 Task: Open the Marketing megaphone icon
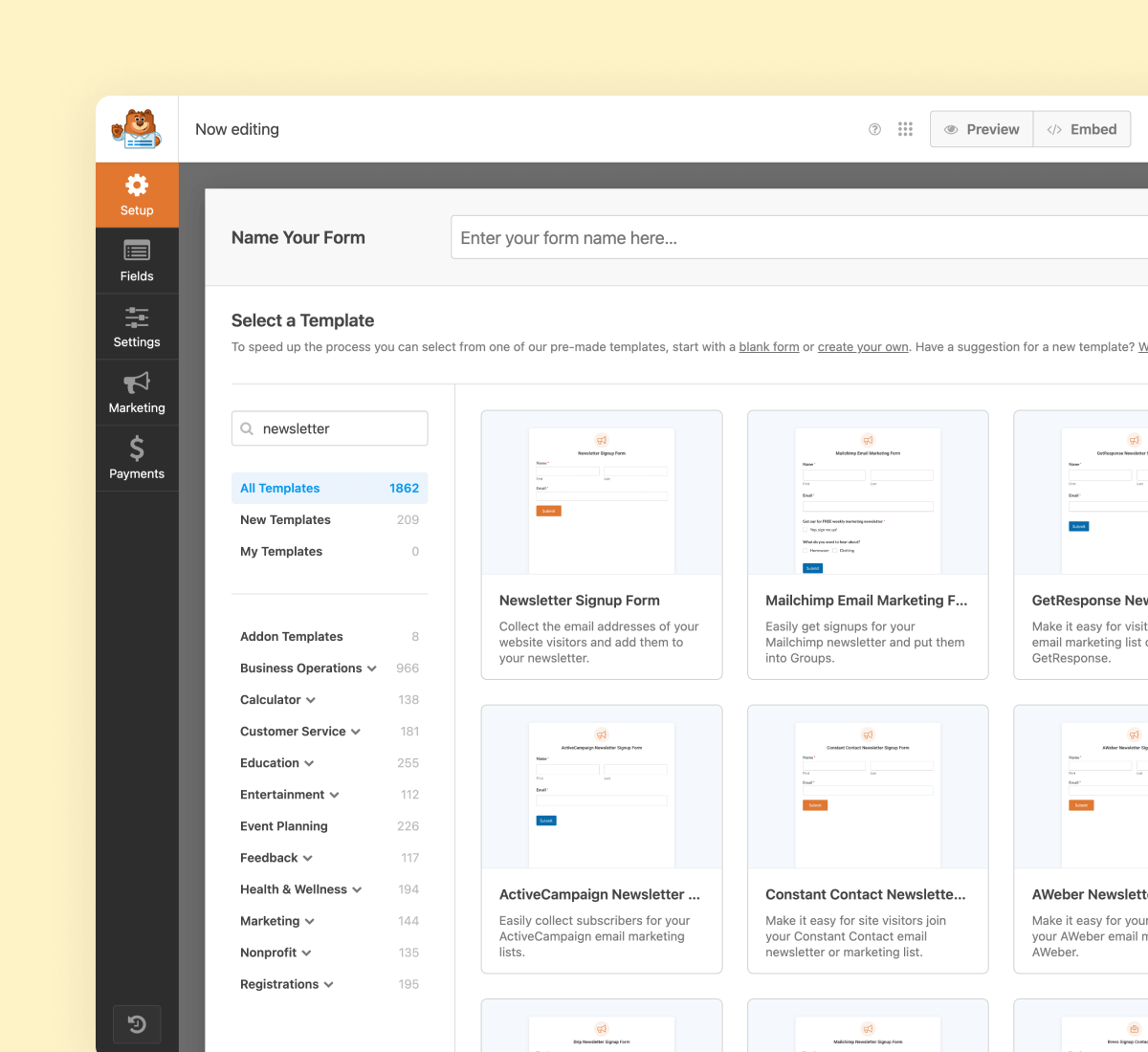pos(137,383)
